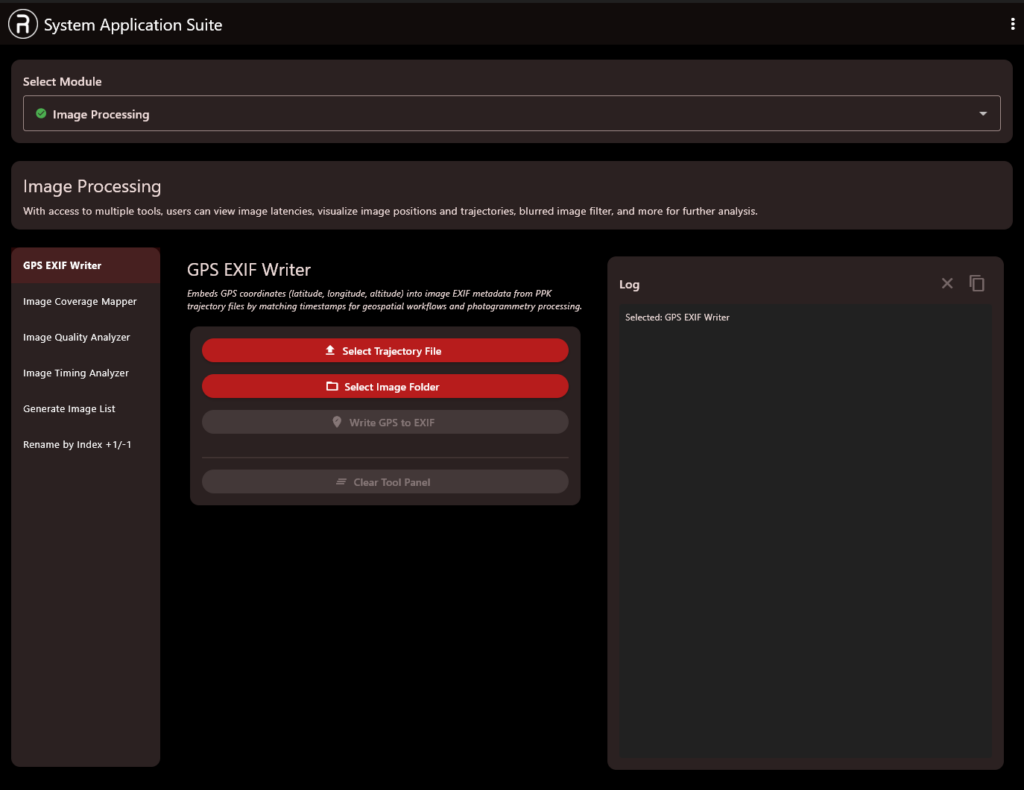Expand the Select Module dropdown arrow

point(983,114)
